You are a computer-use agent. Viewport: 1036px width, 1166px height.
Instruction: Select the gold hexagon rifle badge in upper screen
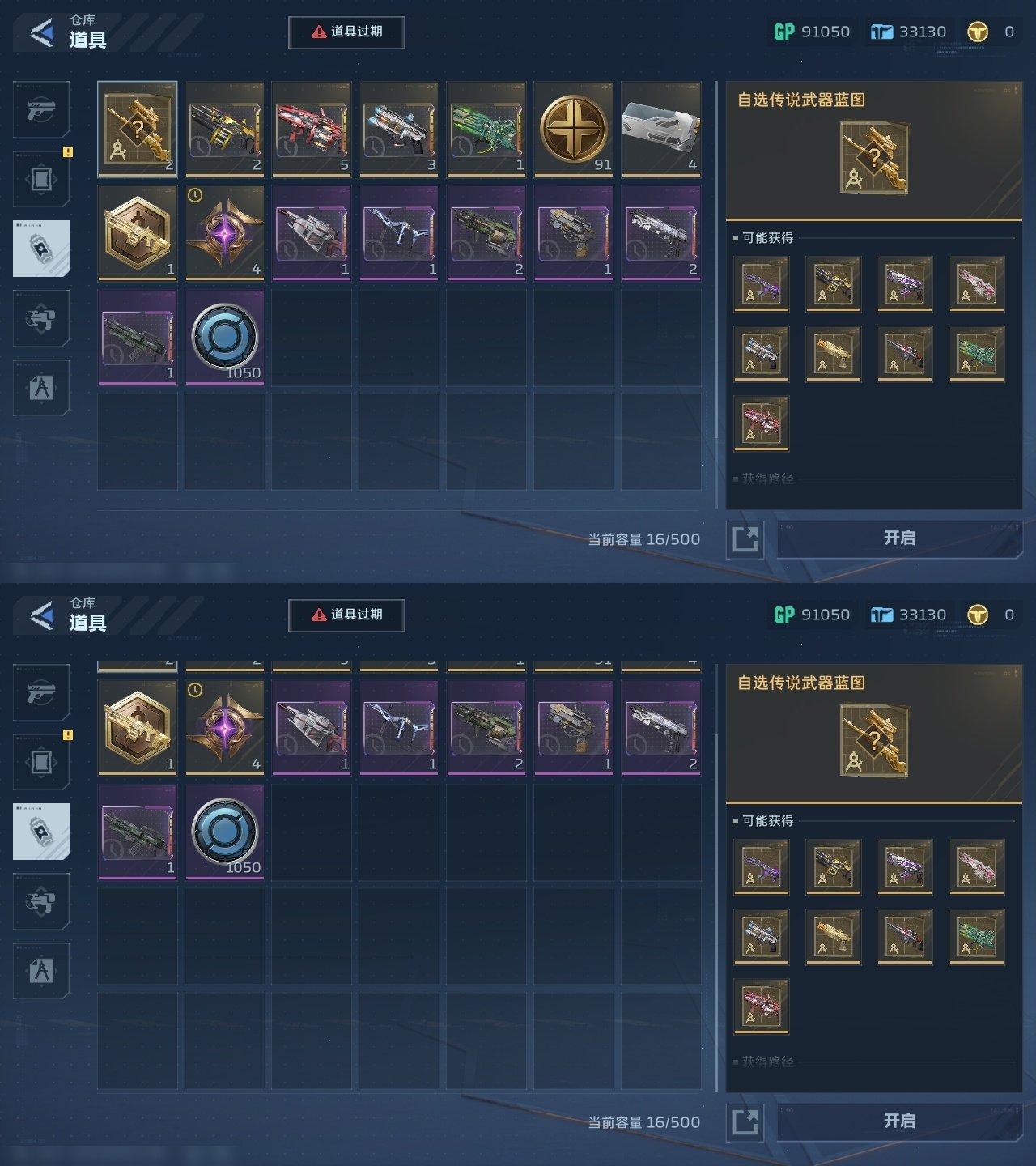click(138, 232)
